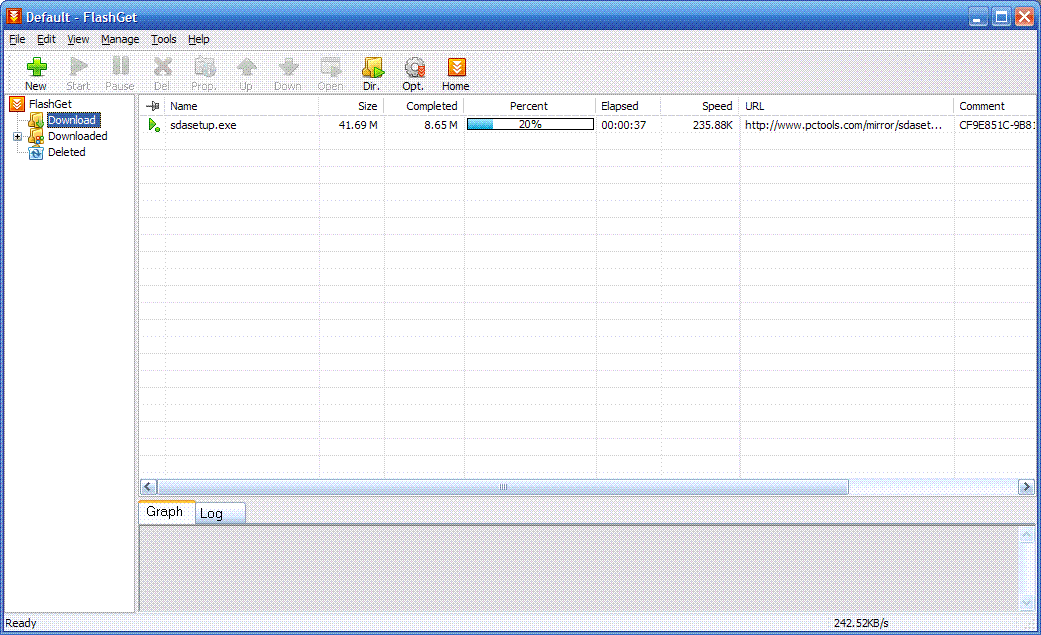Open the Manage menu
1041x635 pixels.
click(120, 39)
